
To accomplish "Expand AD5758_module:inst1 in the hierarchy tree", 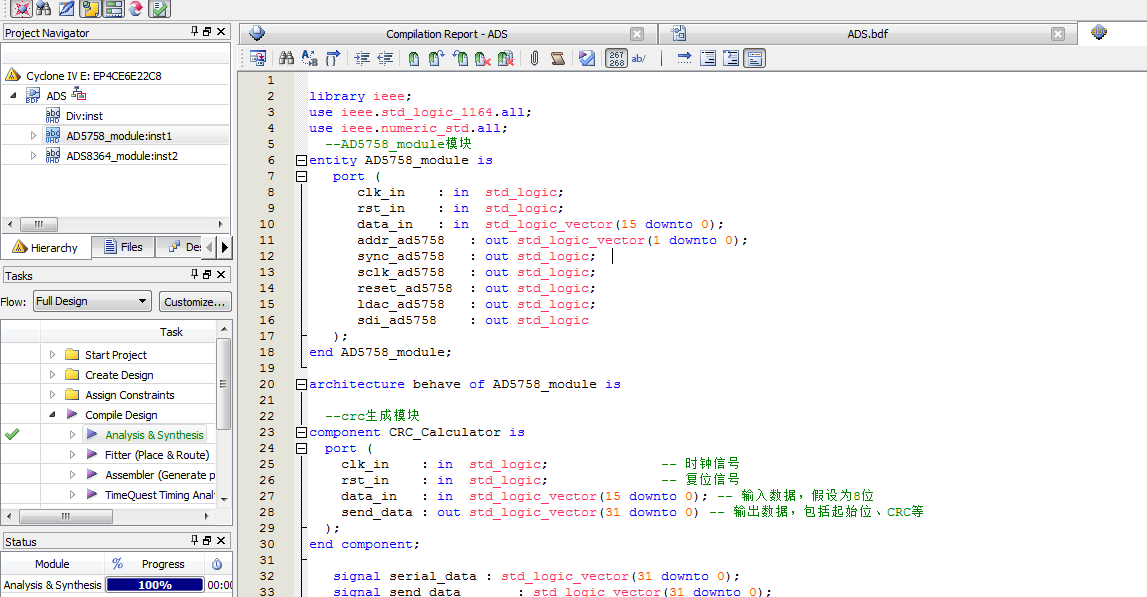I will (x=33, y=136).
